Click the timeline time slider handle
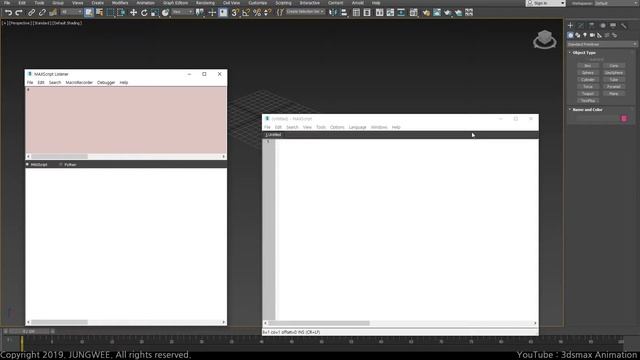The image size is (640, 360). pyautogui.click(x=29, y=331)
